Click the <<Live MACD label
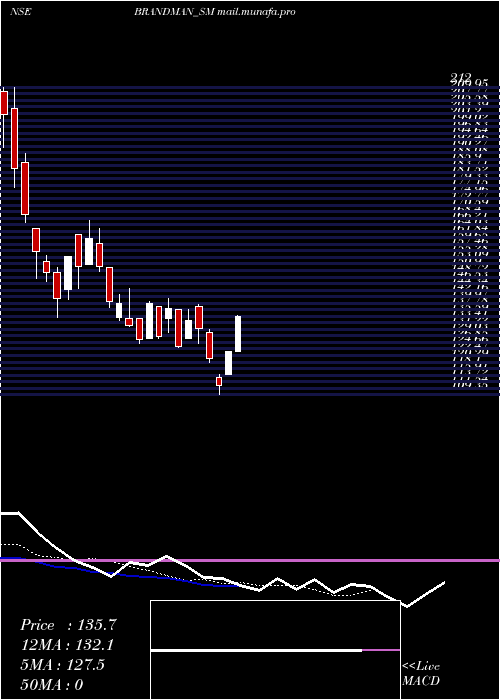 coord(421,674)
